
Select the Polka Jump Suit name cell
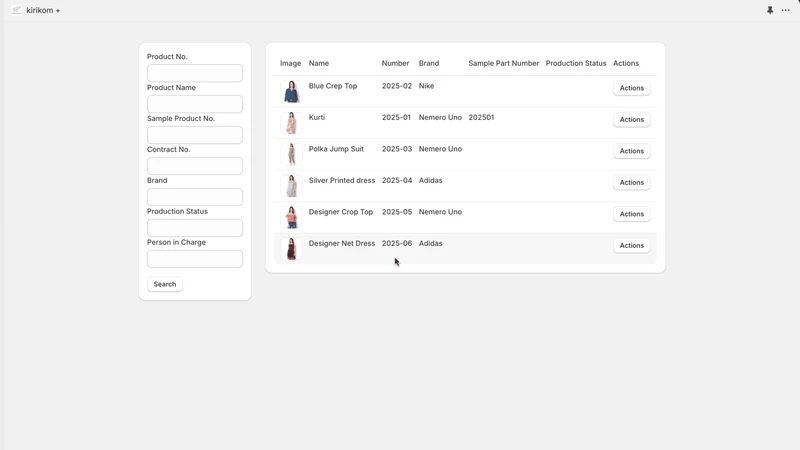(336, 149)
